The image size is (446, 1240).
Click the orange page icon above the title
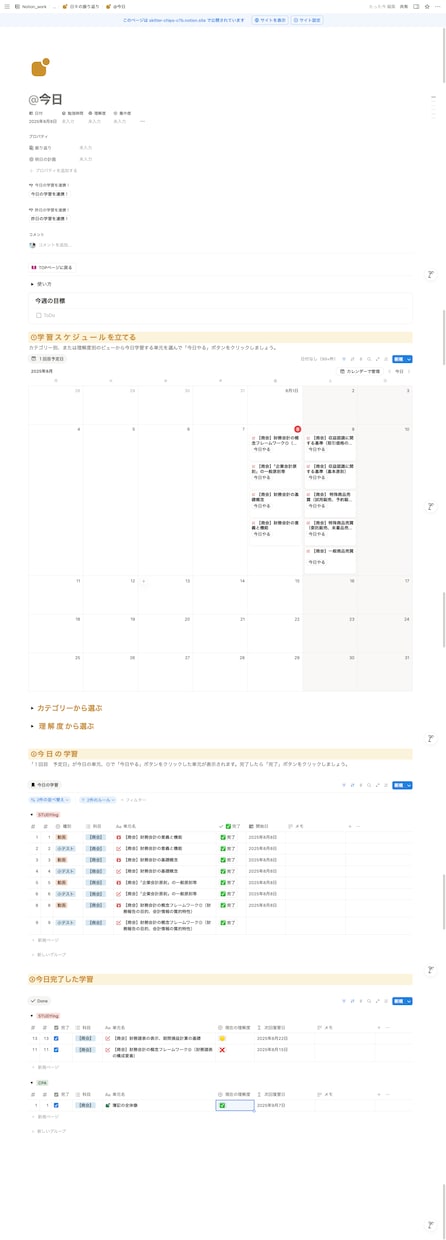click(40, 67)
